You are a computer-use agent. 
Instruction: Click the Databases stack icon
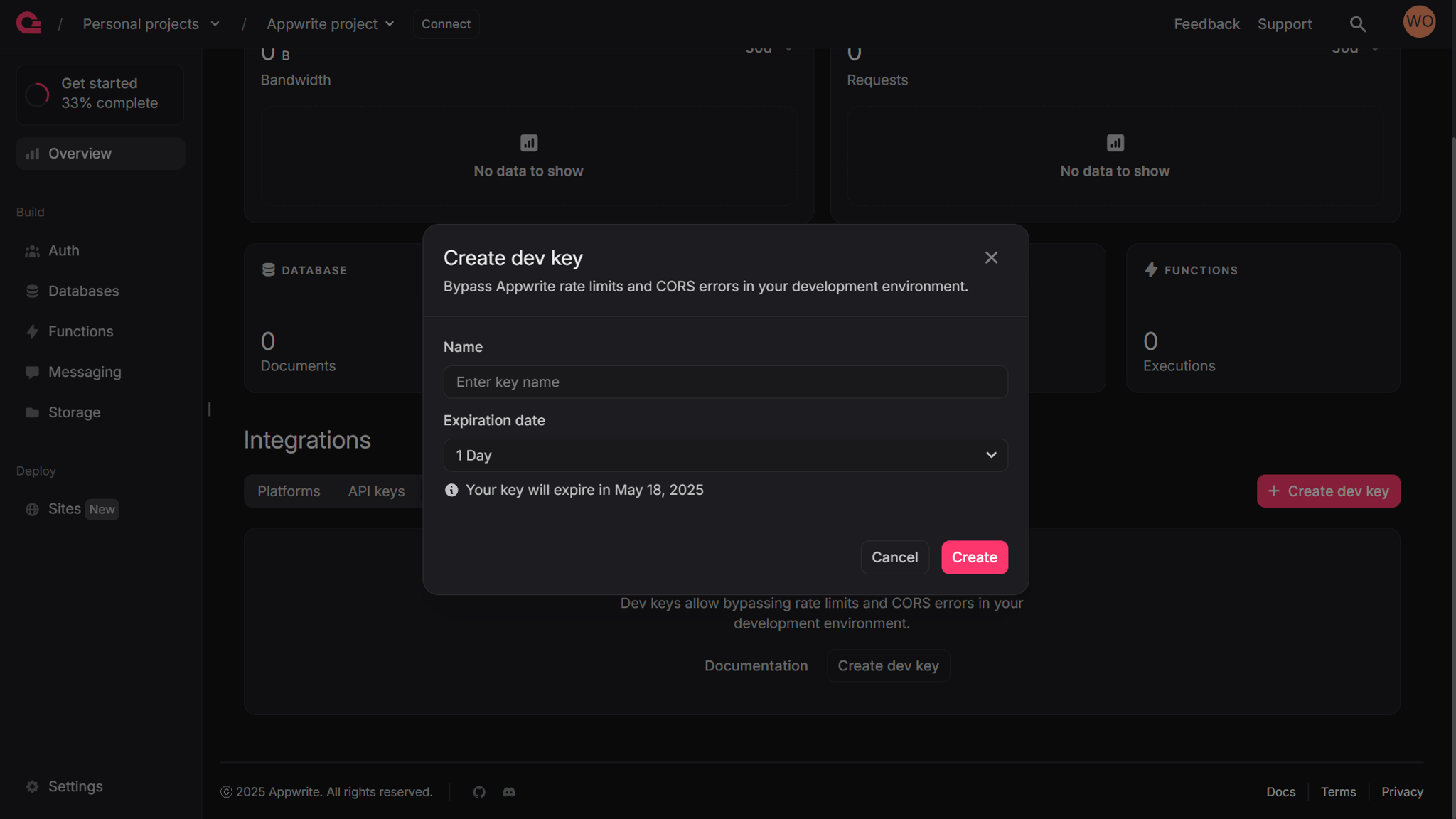[x=32, y=291]
